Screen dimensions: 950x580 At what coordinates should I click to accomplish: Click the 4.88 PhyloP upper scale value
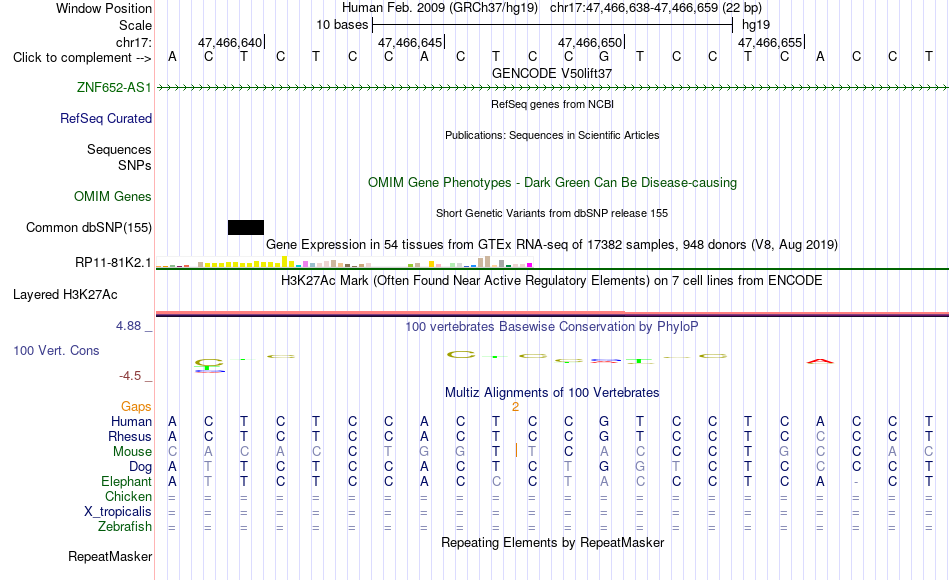[128, 326]
